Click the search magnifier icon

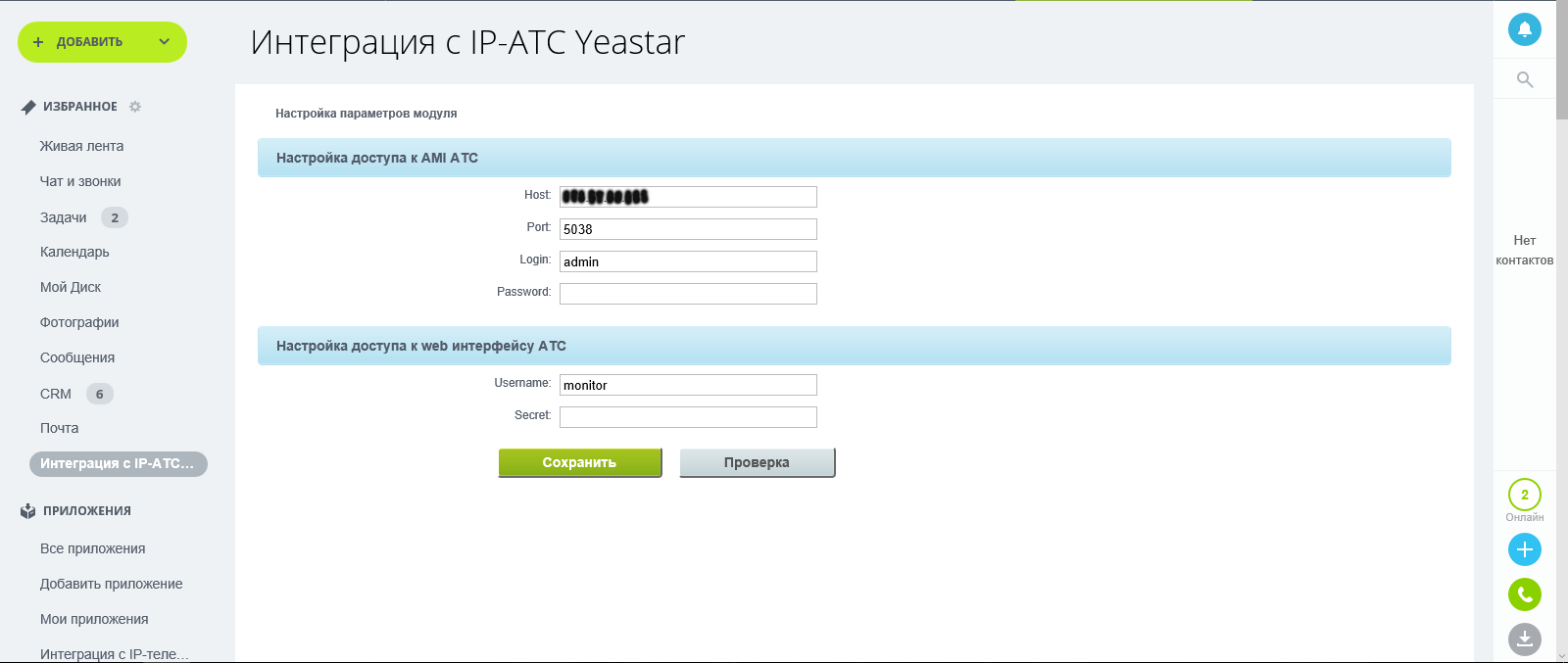1525,79
